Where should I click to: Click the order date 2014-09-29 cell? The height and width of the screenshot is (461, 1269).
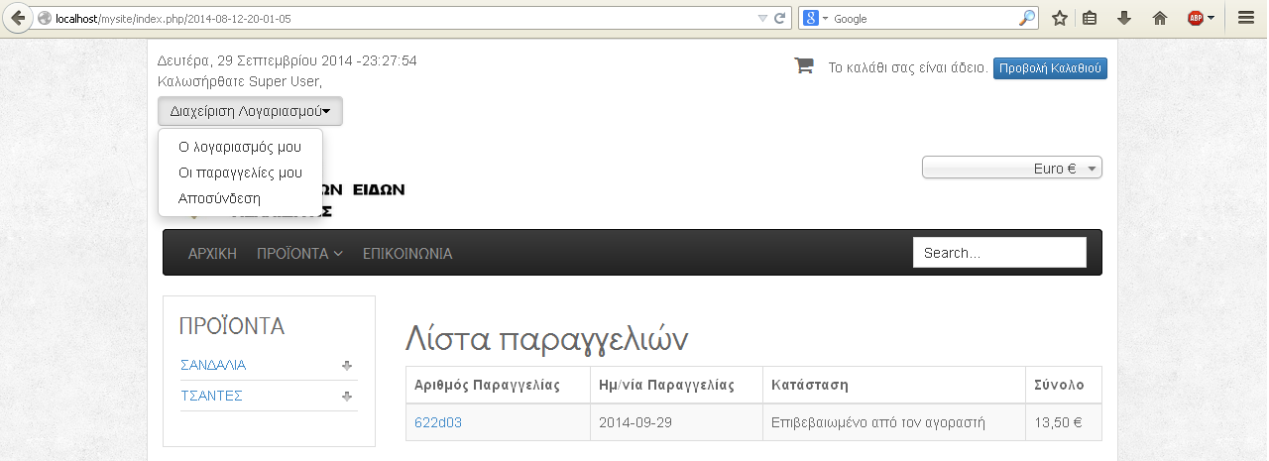point(676,423)
